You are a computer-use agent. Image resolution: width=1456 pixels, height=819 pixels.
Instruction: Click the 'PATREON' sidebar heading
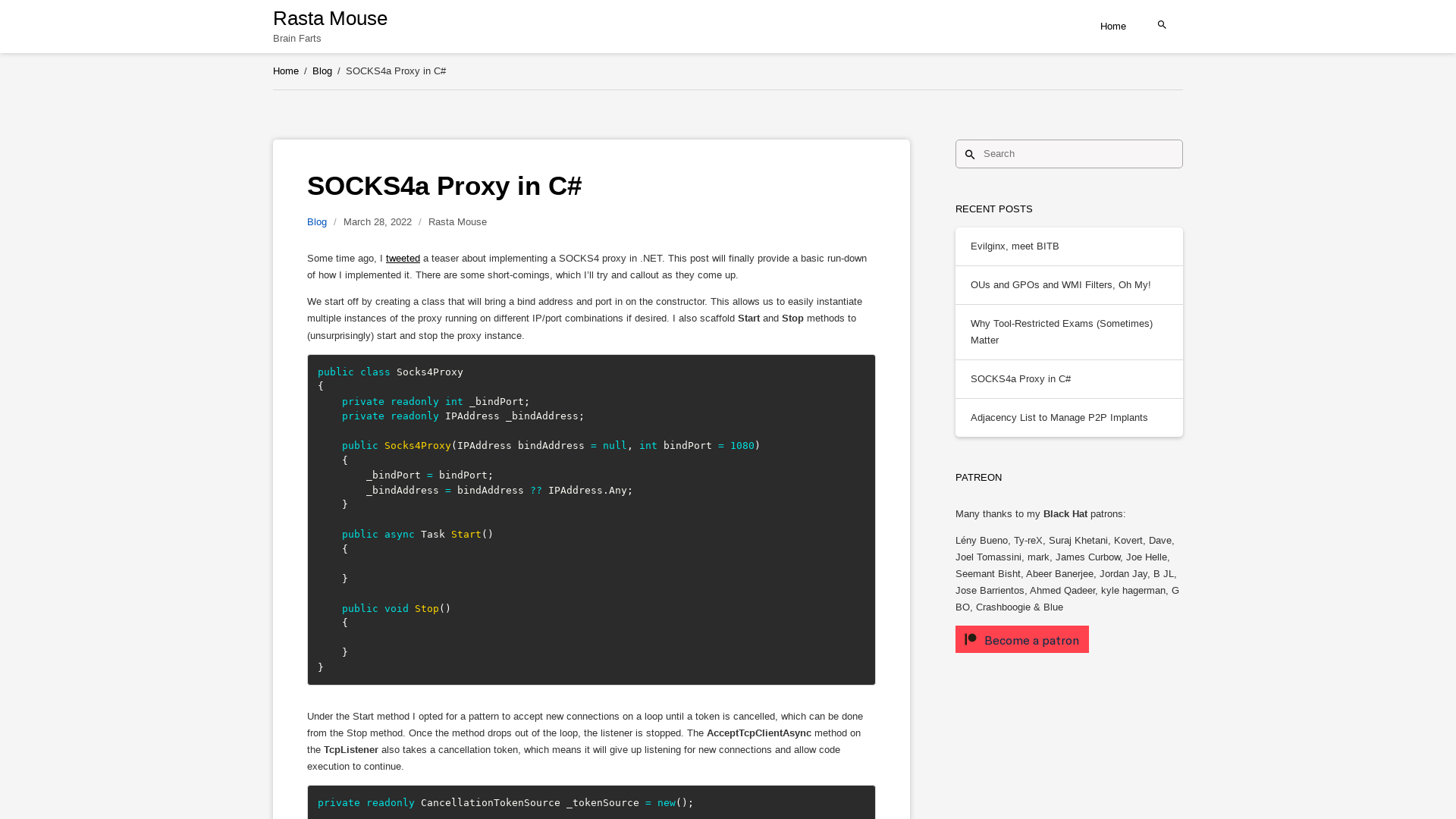[978, 478]
